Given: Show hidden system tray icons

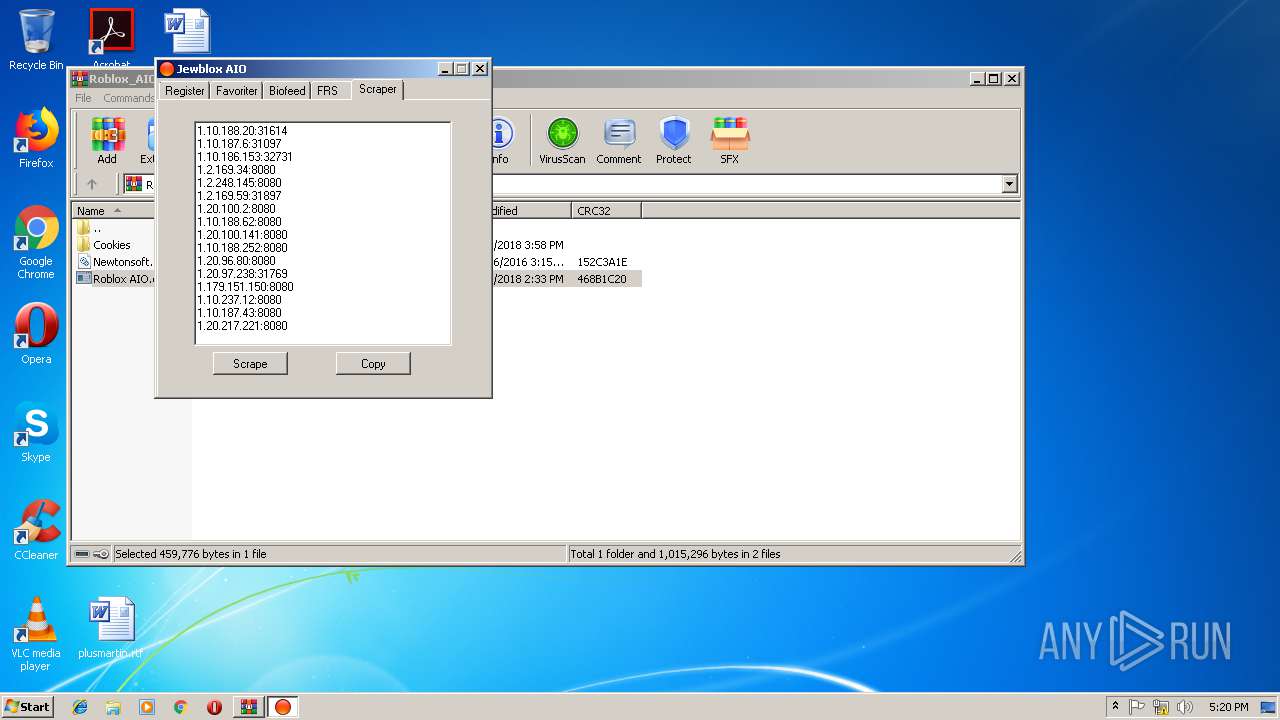Looking at the screenshot, I should (1115, 707).
